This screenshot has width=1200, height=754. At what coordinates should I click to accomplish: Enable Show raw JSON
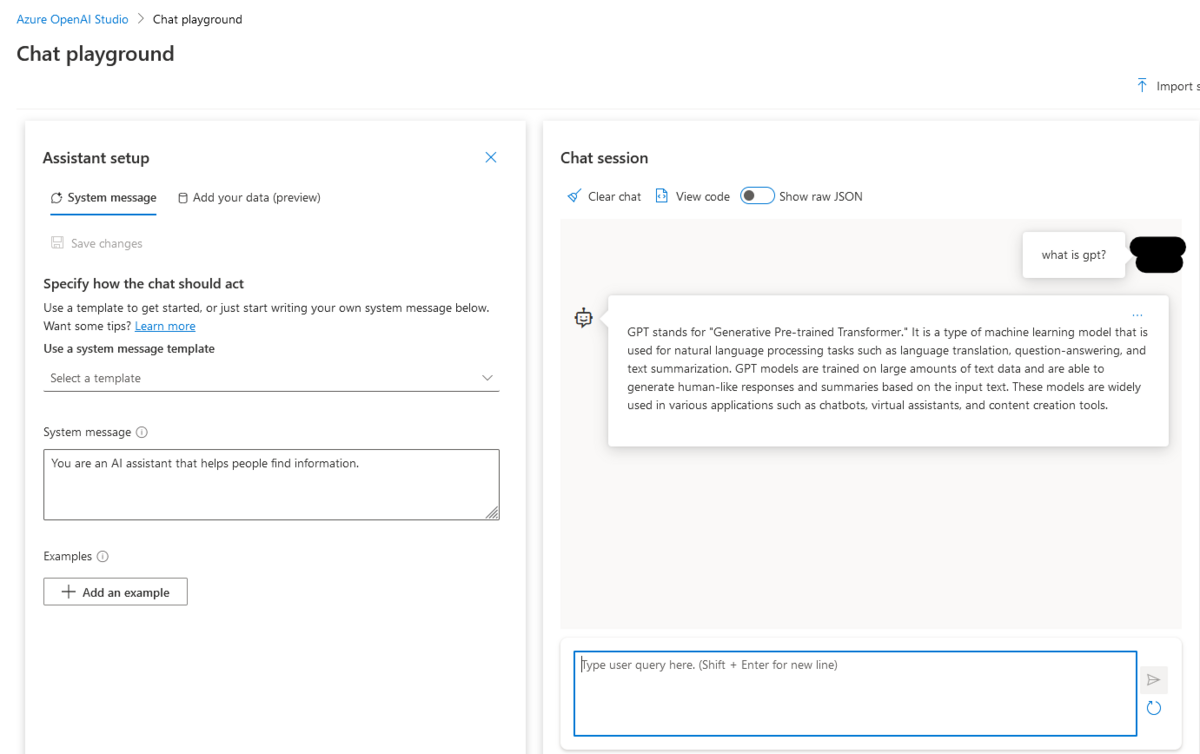[757, 195]
